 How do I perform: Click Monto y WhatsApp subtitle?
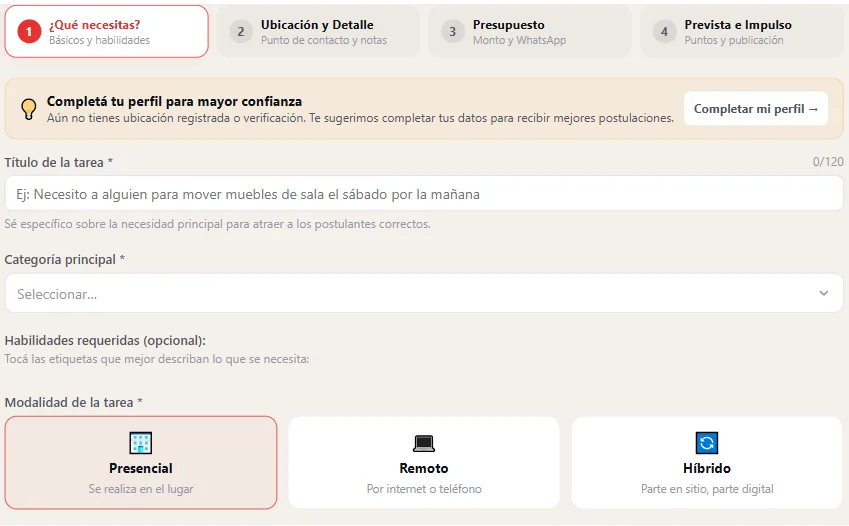(519, 40)
